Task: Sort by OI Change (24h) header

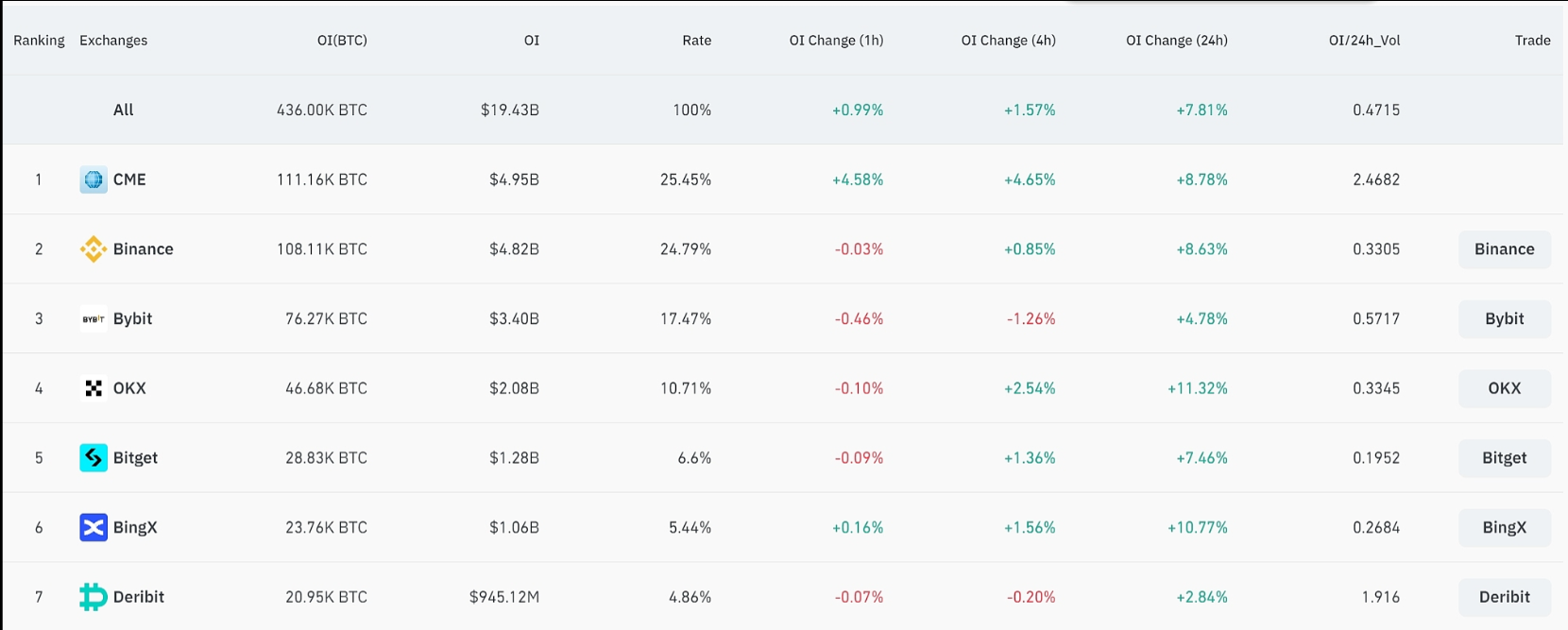Action: [1176, 41]
